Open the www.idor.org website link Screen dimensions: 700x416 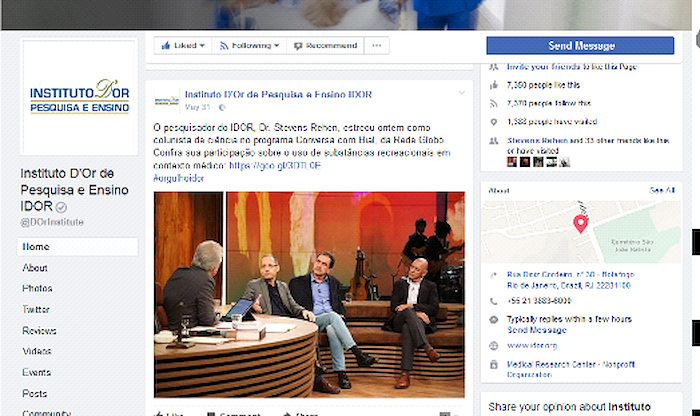tap(532, 345)
